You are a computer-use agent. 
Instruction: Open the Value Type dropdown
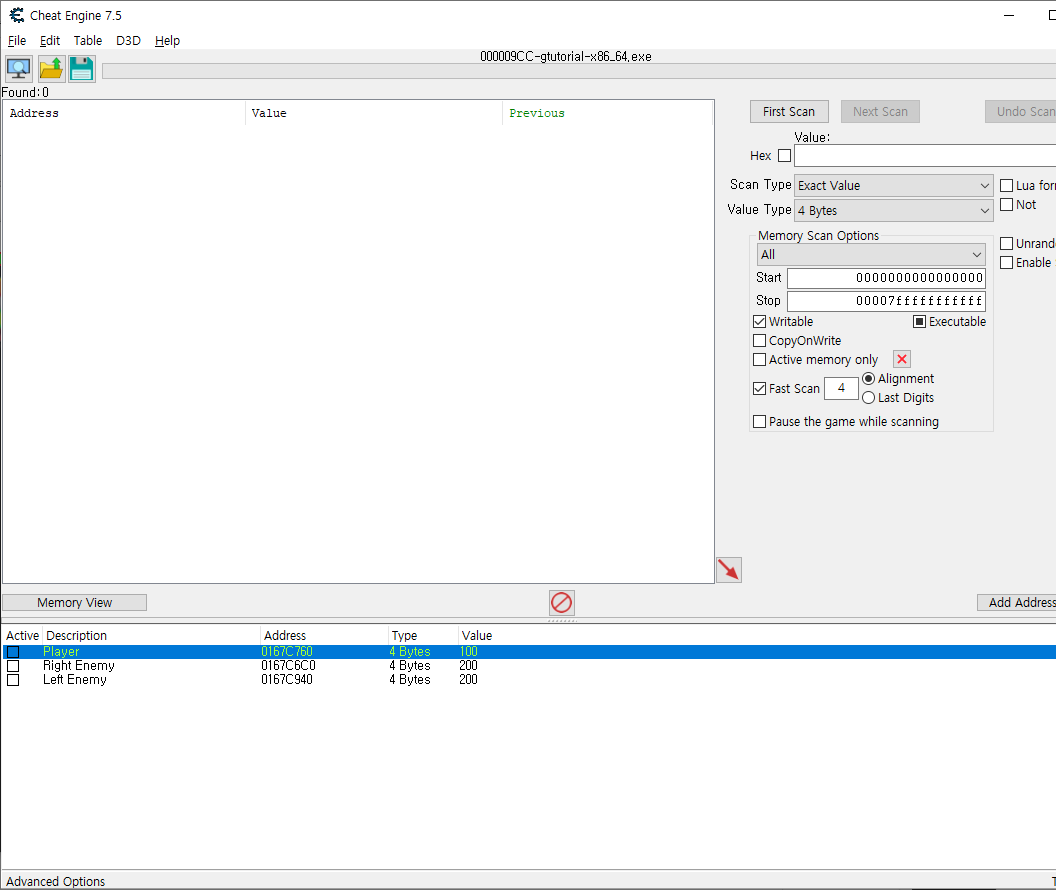(x=894, y=211)
